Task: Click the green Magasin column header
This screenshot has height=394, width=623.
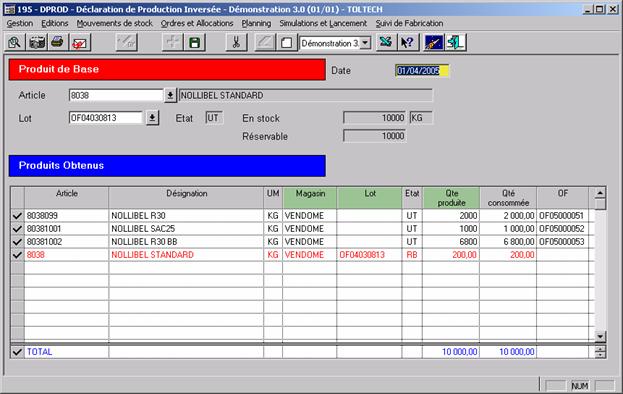Action: point(310,197)
